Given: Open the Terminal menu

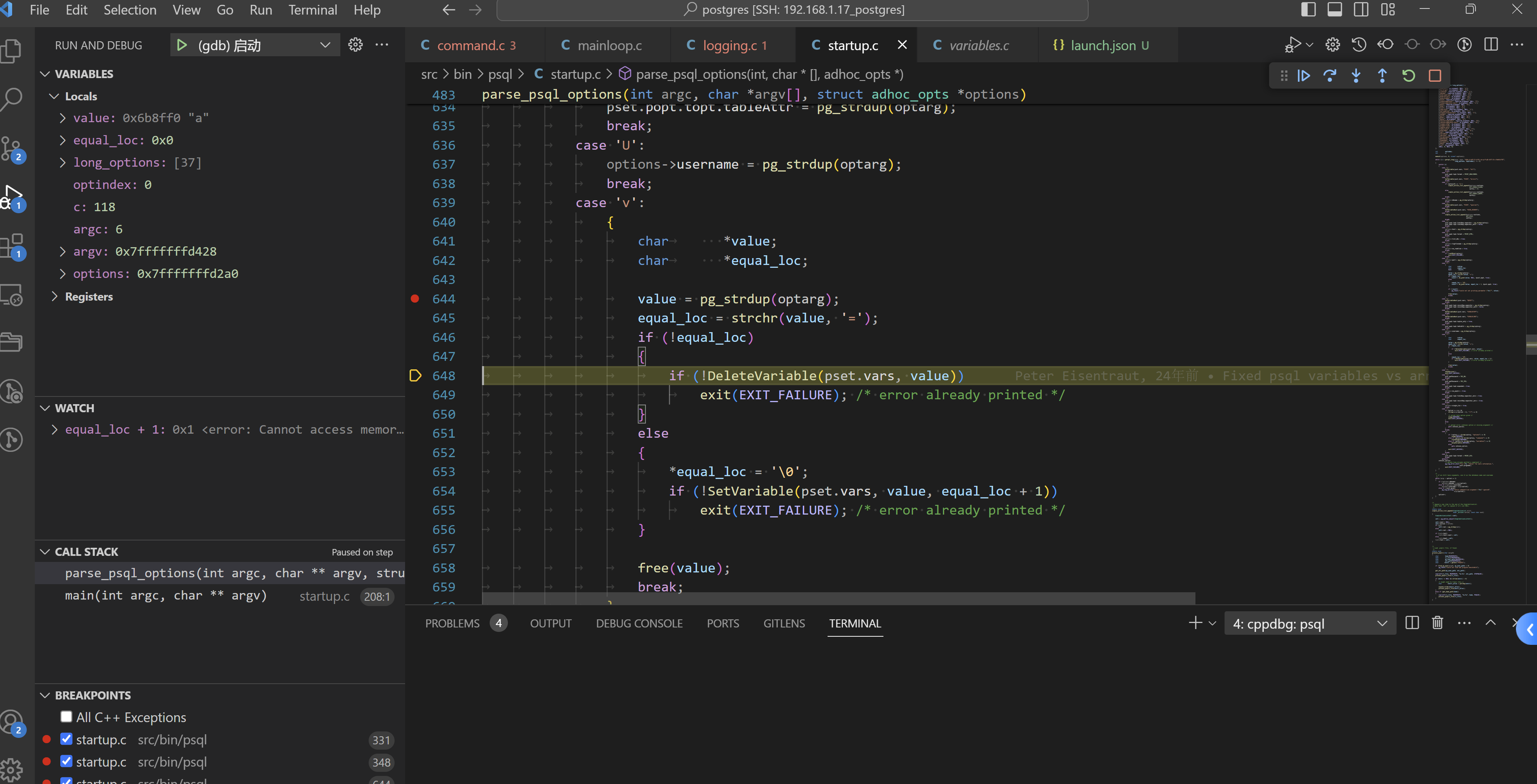Looking at the screenshot, I should 313,10.
